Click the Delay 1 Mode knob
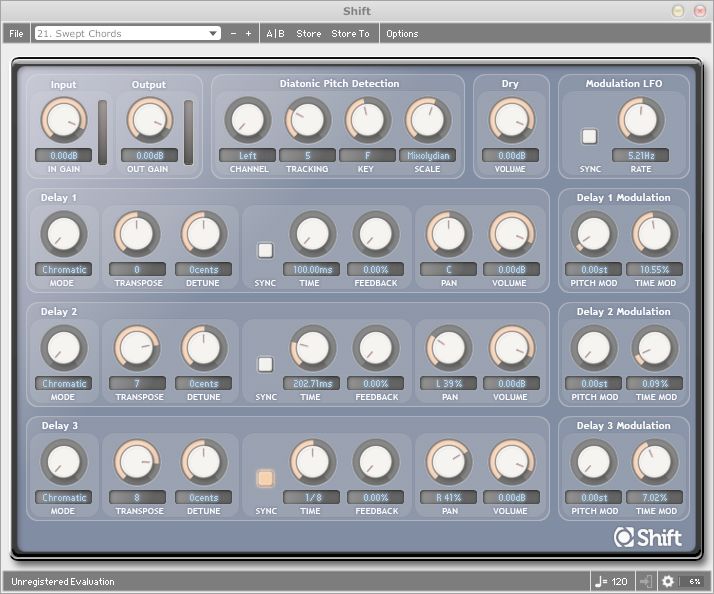 (64, 234)
